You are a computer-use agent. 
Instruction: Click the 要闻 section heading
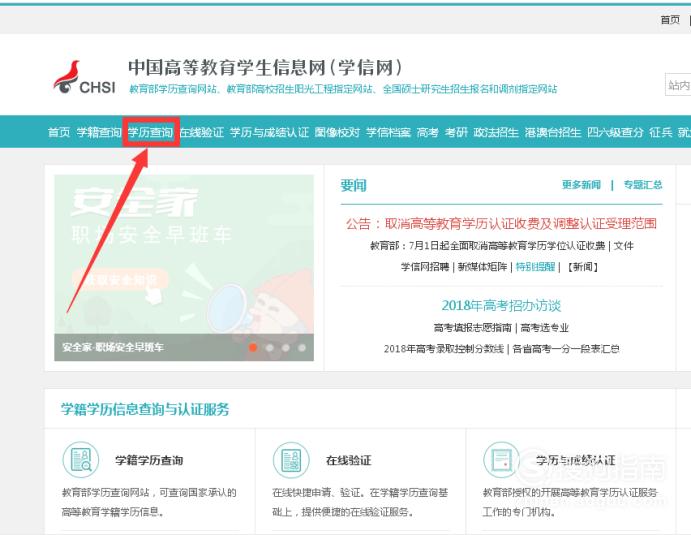pyautogui.click(x=353, y=186)
